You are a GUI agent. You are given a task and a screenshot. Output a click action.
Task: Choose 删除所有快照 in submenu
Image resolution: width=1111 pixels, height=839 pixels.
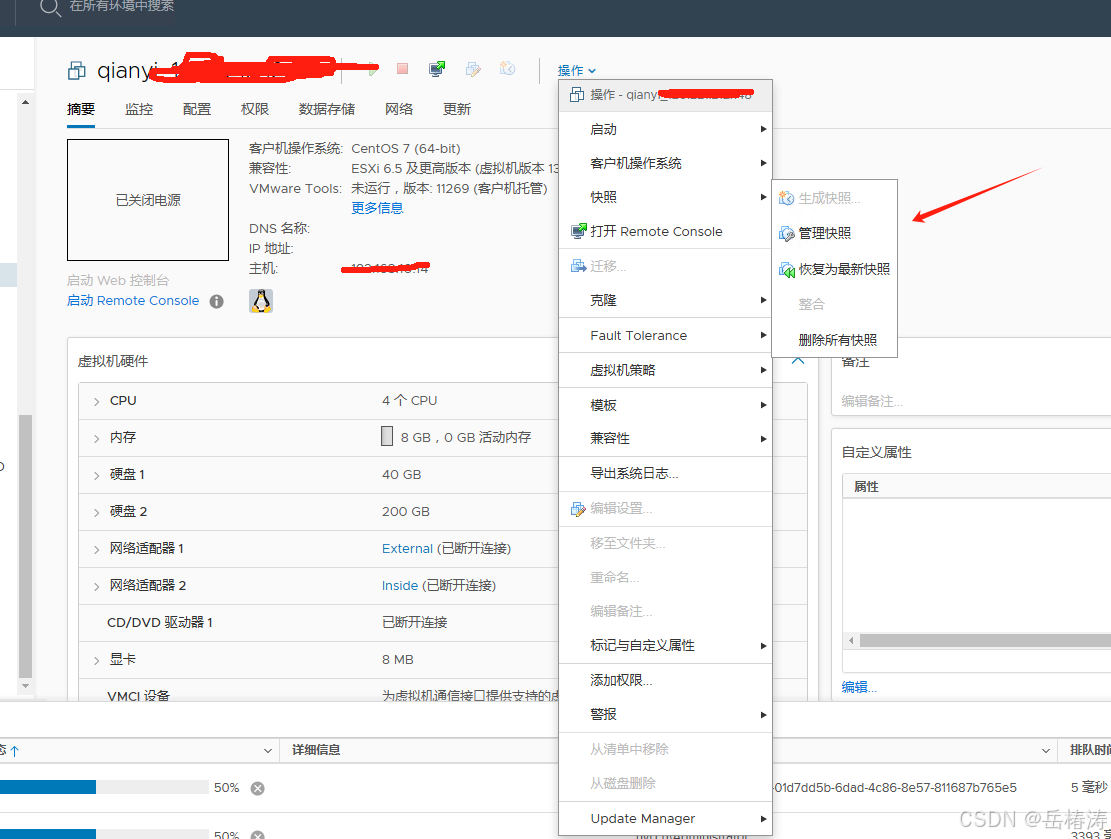click(835, 340)
